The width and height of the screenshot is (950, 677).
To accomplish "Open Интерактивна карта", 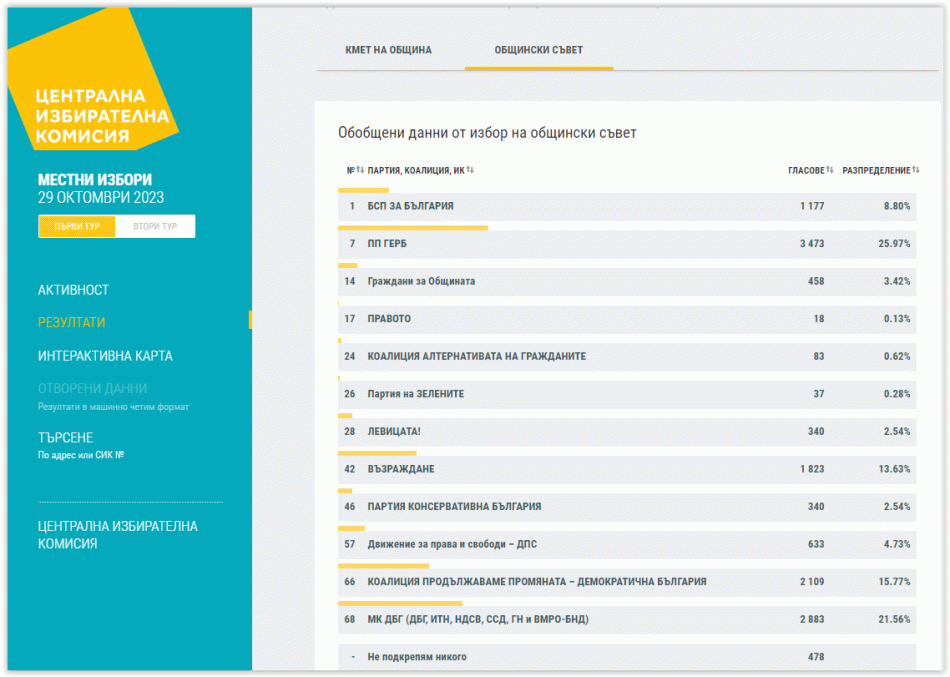I will pyautogui.click(x=105, y=356).
